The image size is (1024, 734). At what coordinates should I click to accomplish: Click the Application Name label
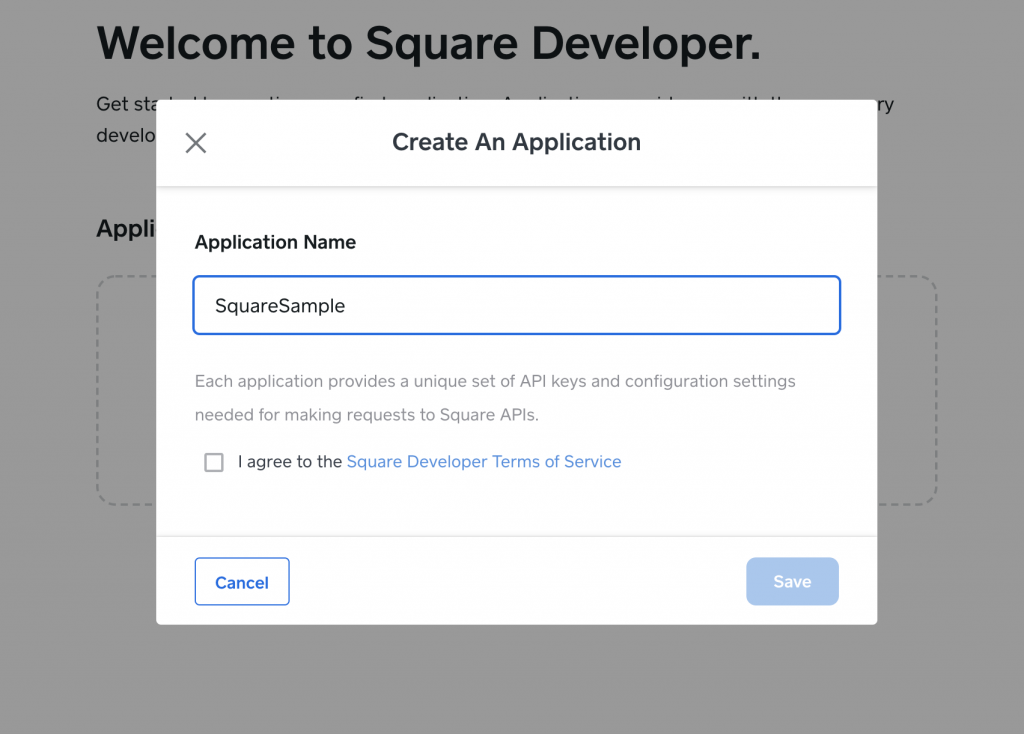click(276, 242)
